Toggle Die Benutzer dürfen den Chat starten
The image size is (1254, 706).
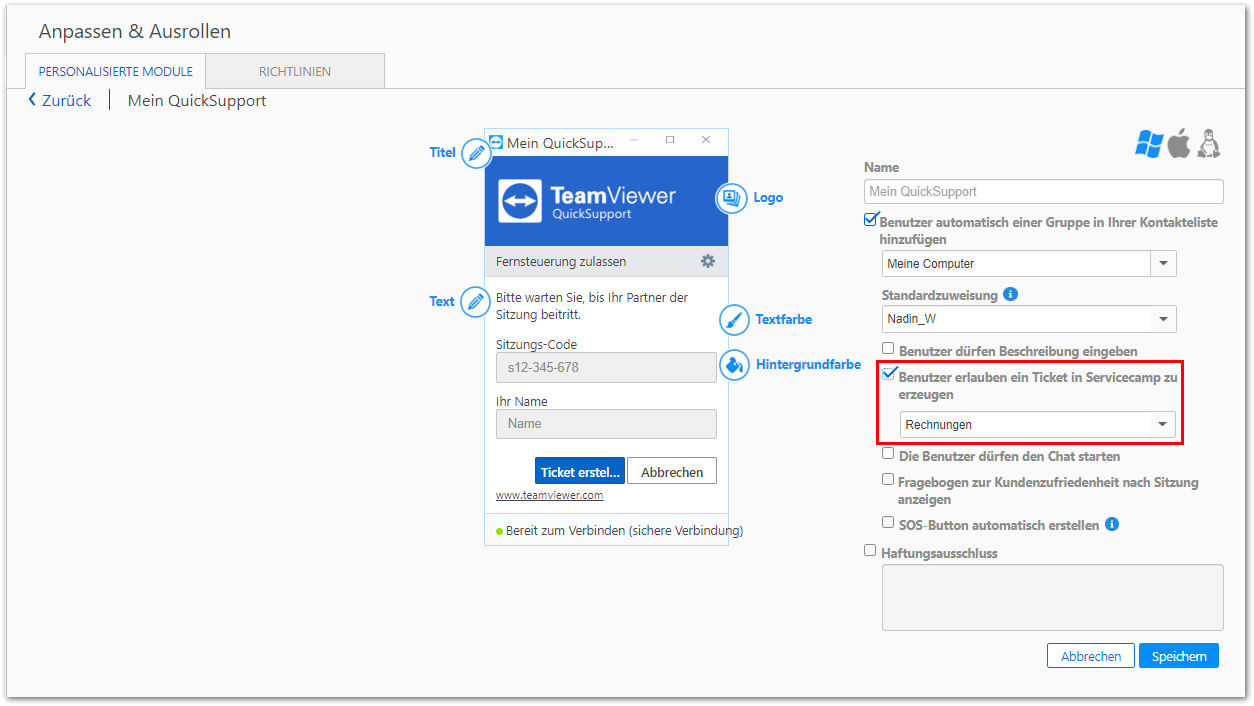tap(888, 453)
